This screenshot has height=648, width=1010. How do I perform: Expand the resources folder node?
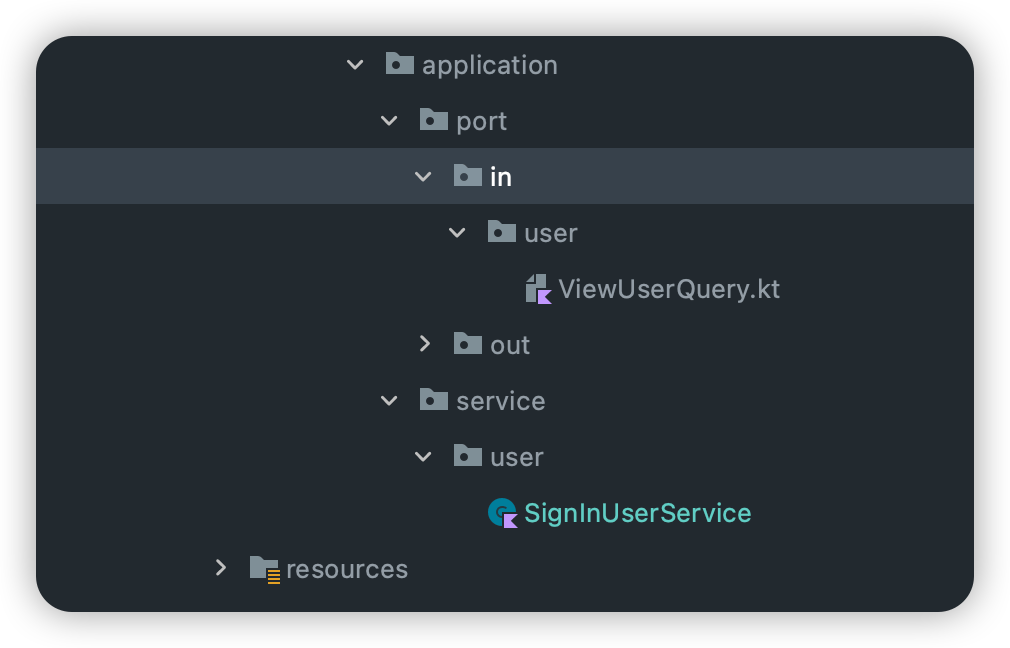[221, 568]
